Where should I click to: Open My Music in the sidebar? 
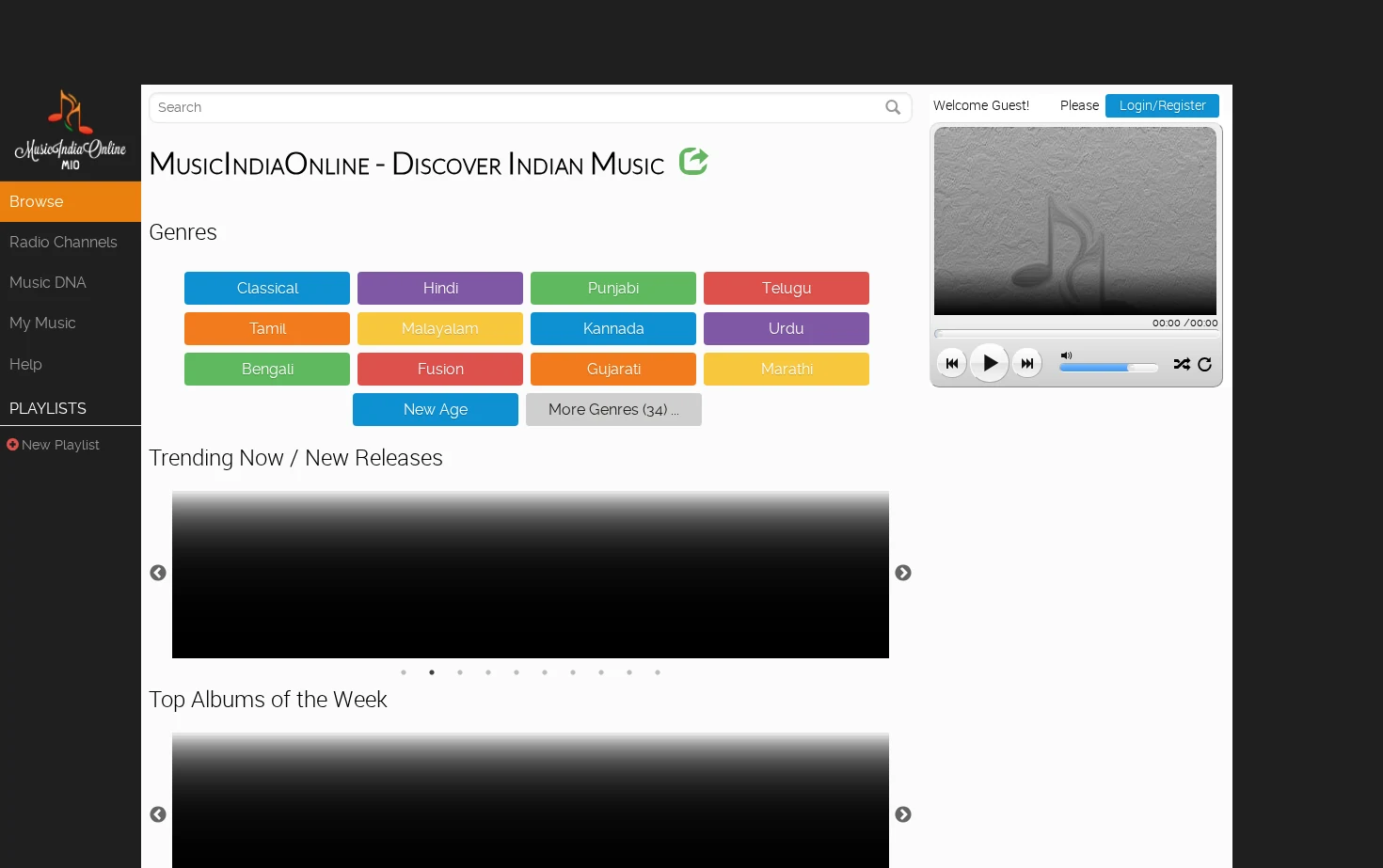[x=71, y=323]
